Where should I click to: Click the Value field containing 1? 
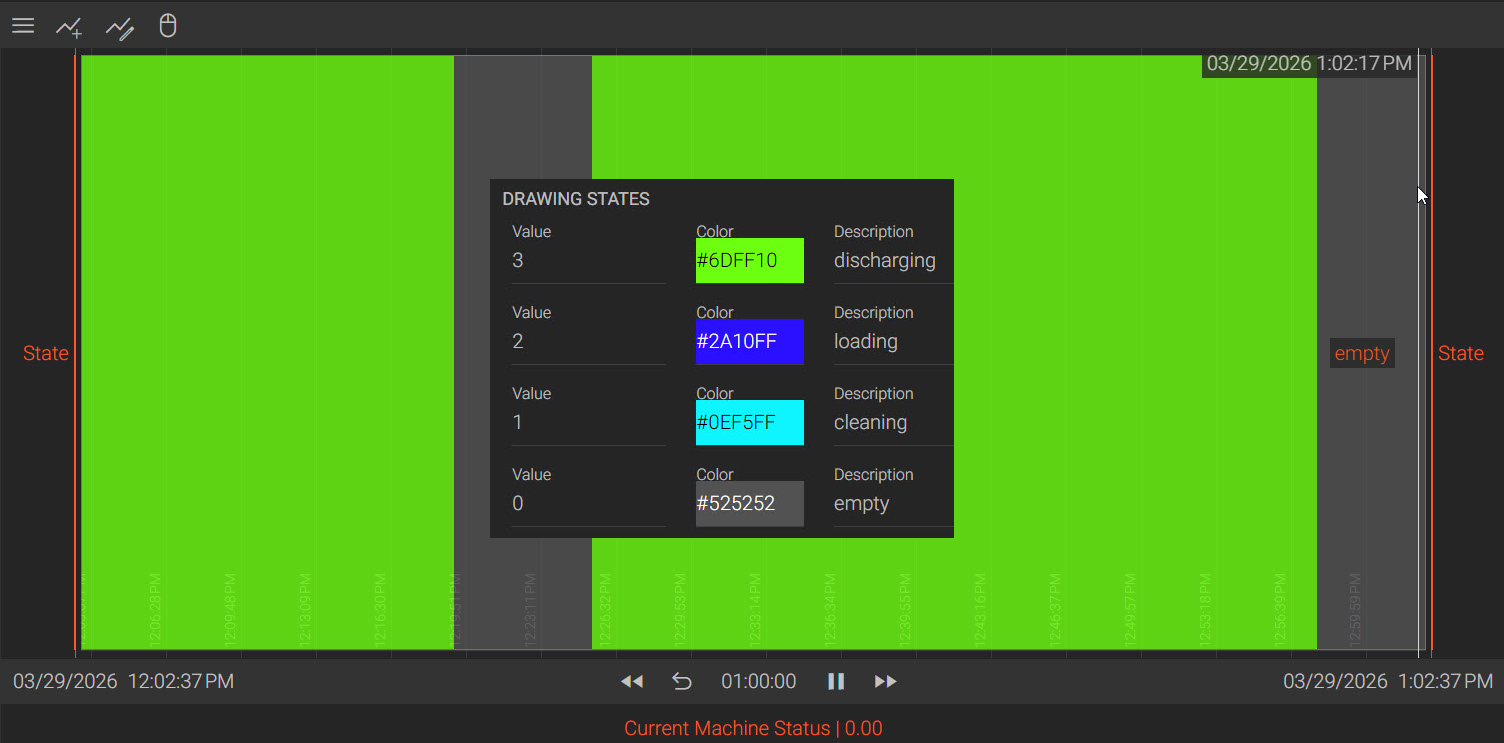click(589, 423)
